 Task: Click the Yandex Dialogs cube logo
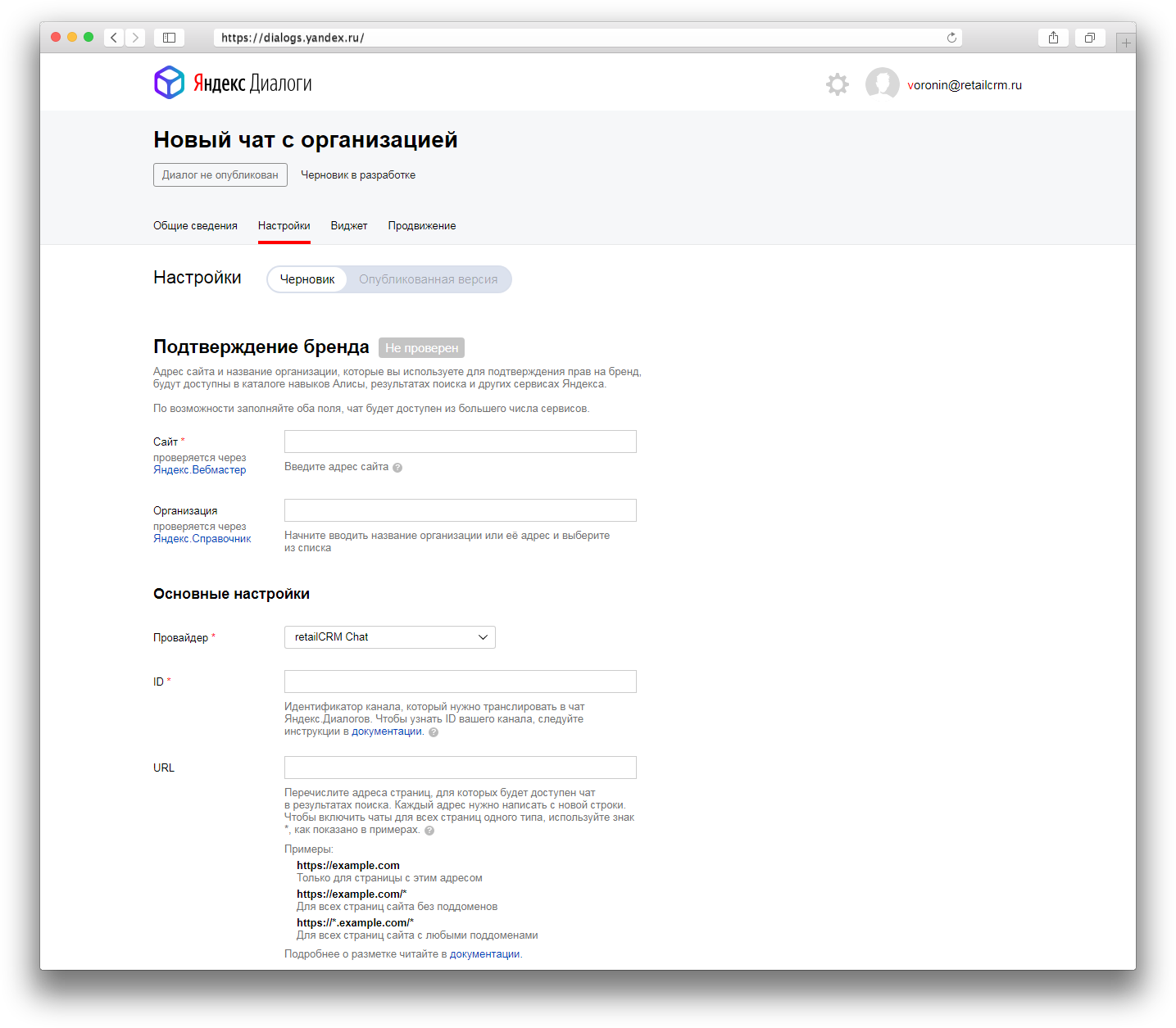pyautogui.click(x=170, y=83)
